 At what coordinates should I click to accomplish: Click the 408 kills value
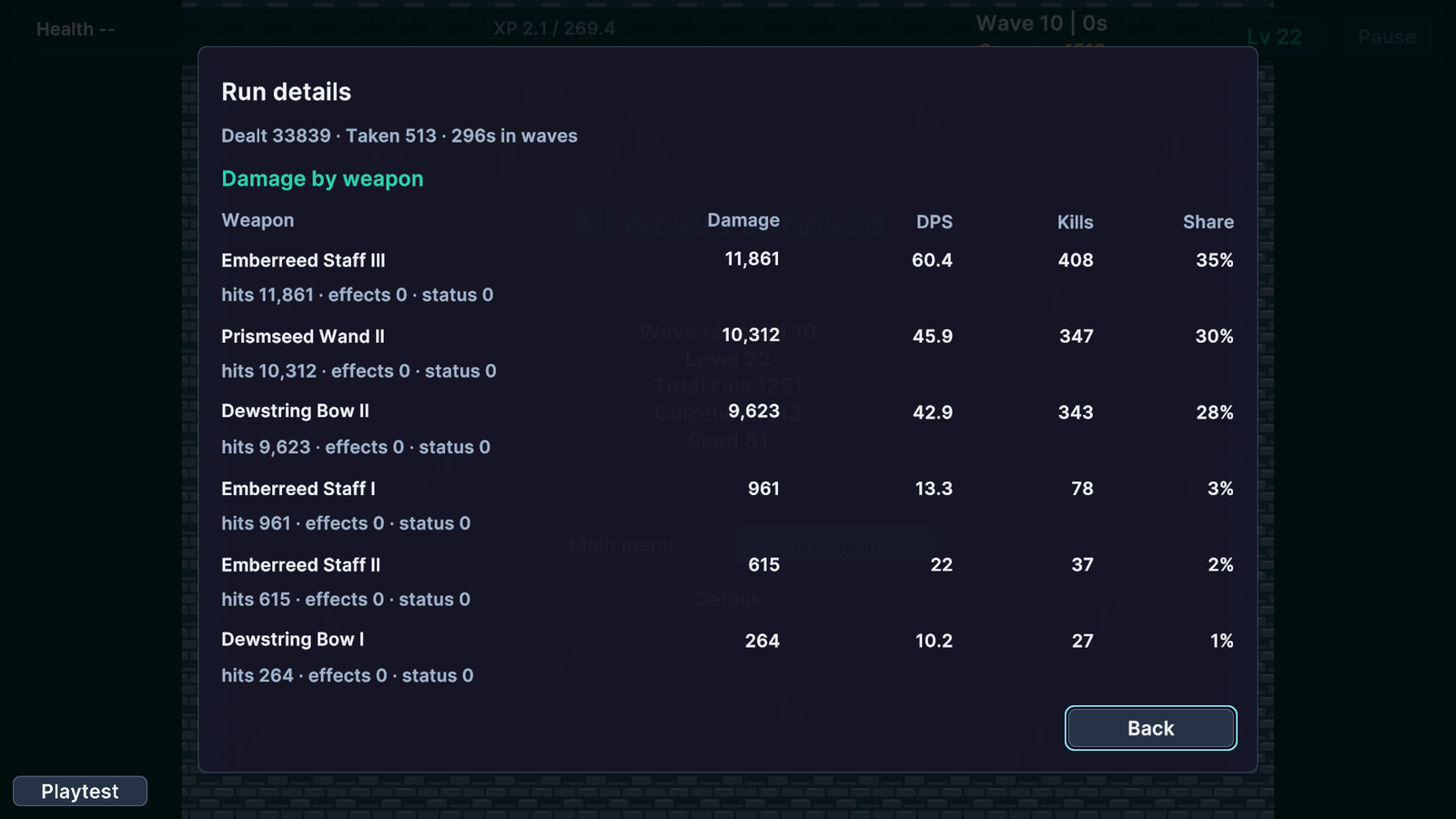(x=1076, y=260)
